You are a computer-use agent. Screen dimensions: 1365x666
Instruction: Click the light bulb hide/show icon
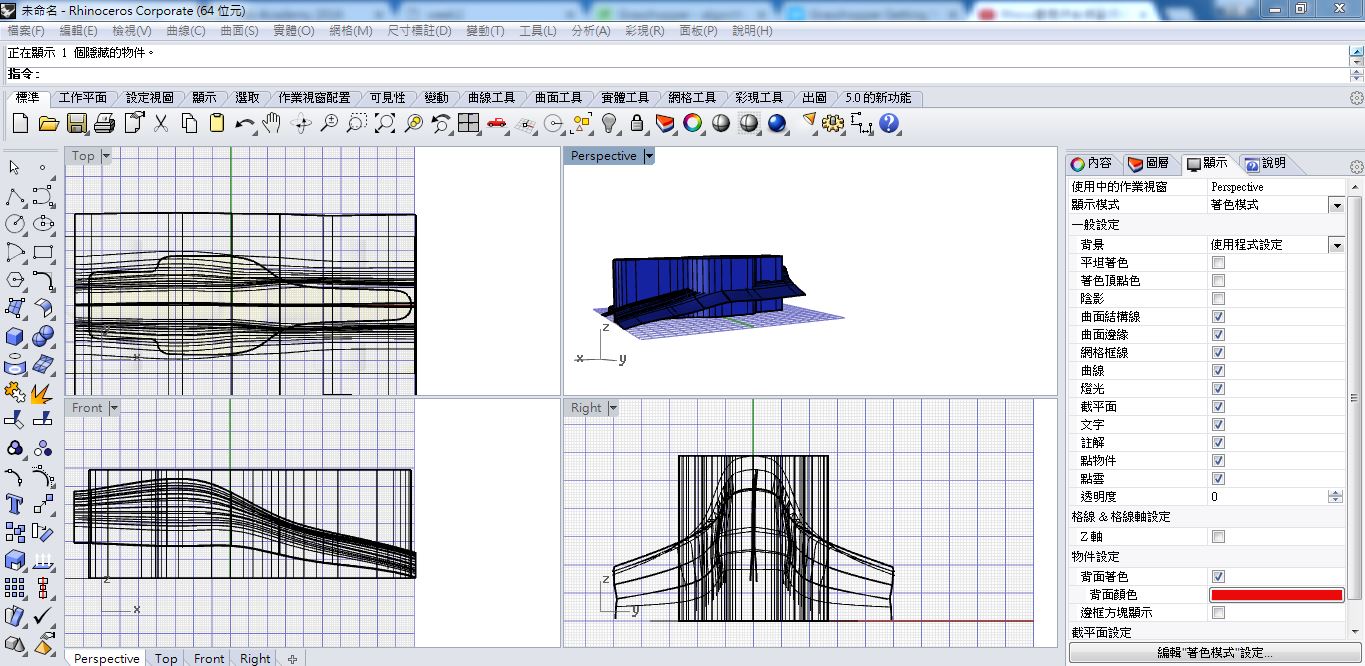point(609,123)
